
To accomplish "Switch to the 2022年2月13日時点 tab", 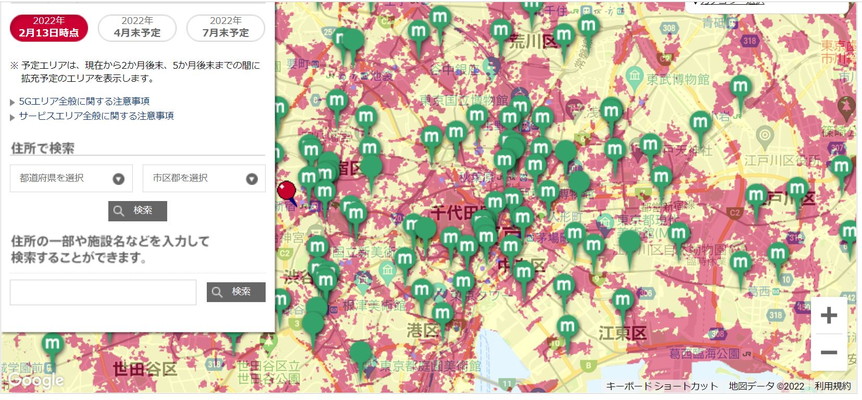I will pos(49,27).
